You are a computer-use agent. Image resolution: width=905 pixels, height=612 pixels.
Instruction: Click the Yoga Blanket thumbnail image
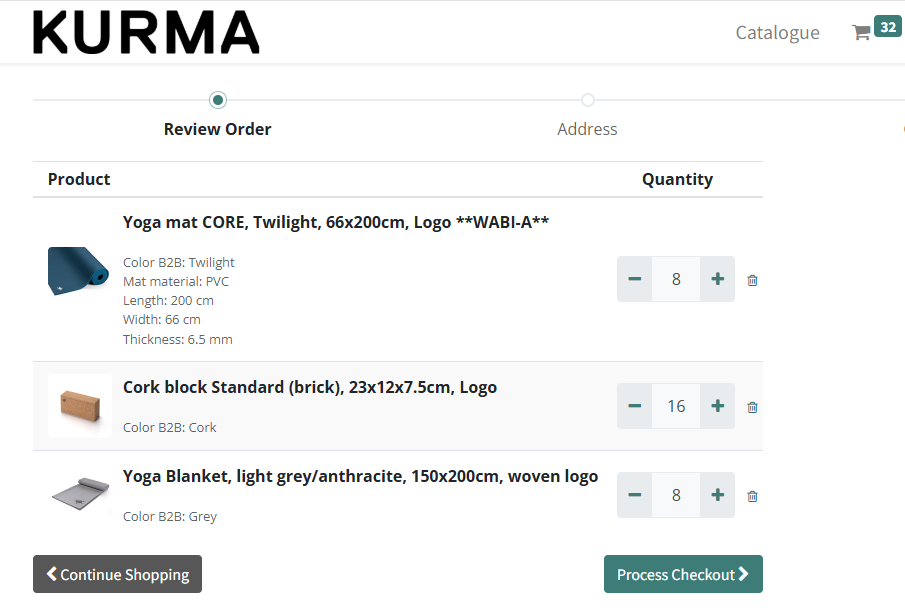pos(79,495)
